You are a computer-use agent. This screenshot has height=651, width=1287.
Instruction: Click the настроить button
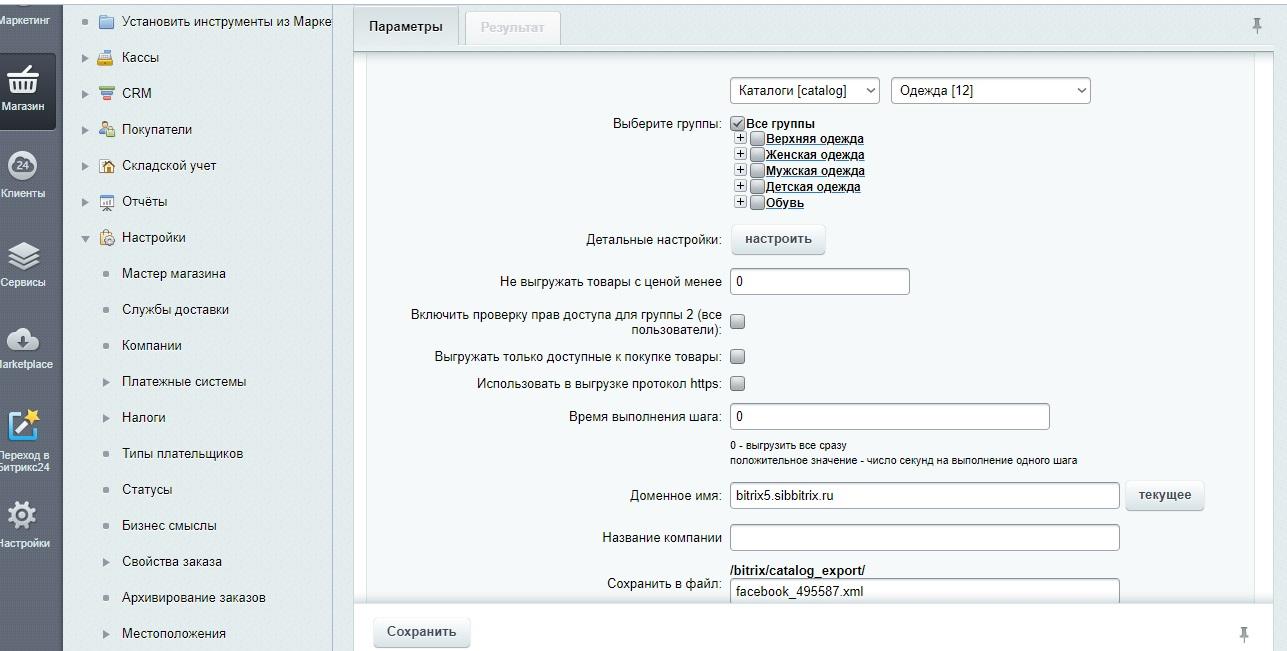click(778, 239)
